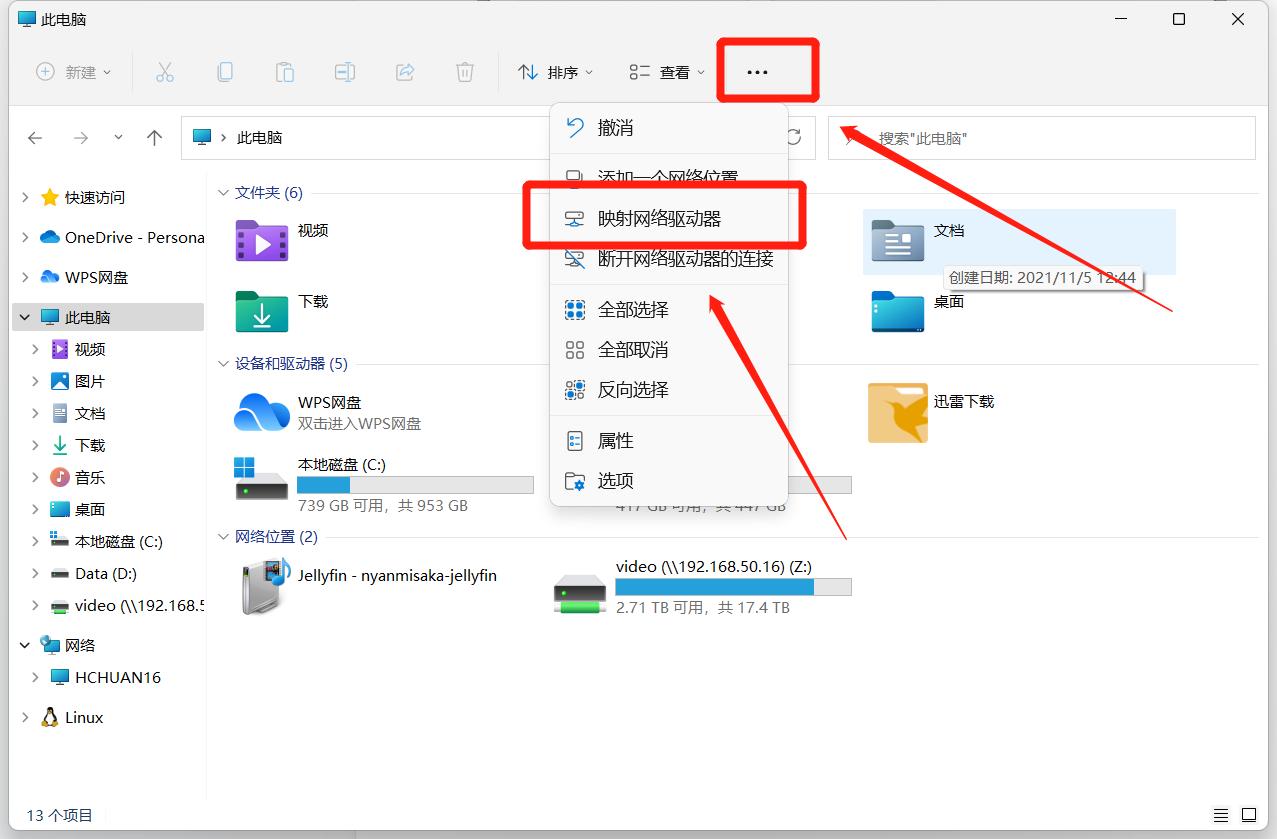Screen dimensions: 1277x839
Task: Click the Rename icon in the toolbar
Action: pyautogui.click(x=344, y=71)
